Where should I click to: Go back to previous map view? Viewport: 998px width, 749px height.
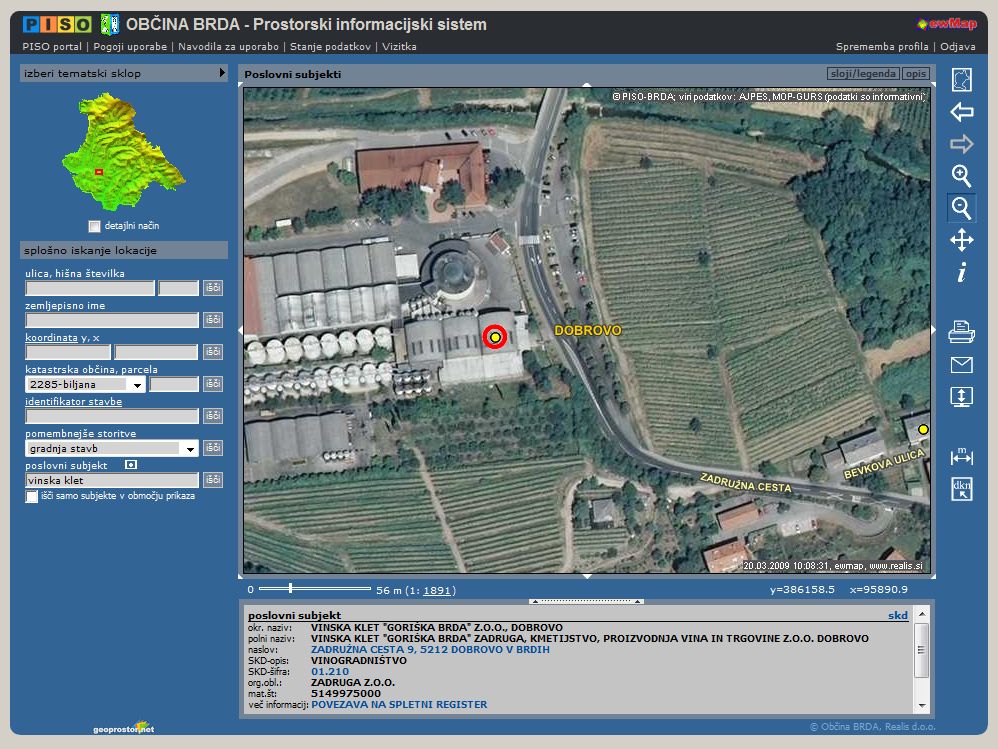(961, 112)
